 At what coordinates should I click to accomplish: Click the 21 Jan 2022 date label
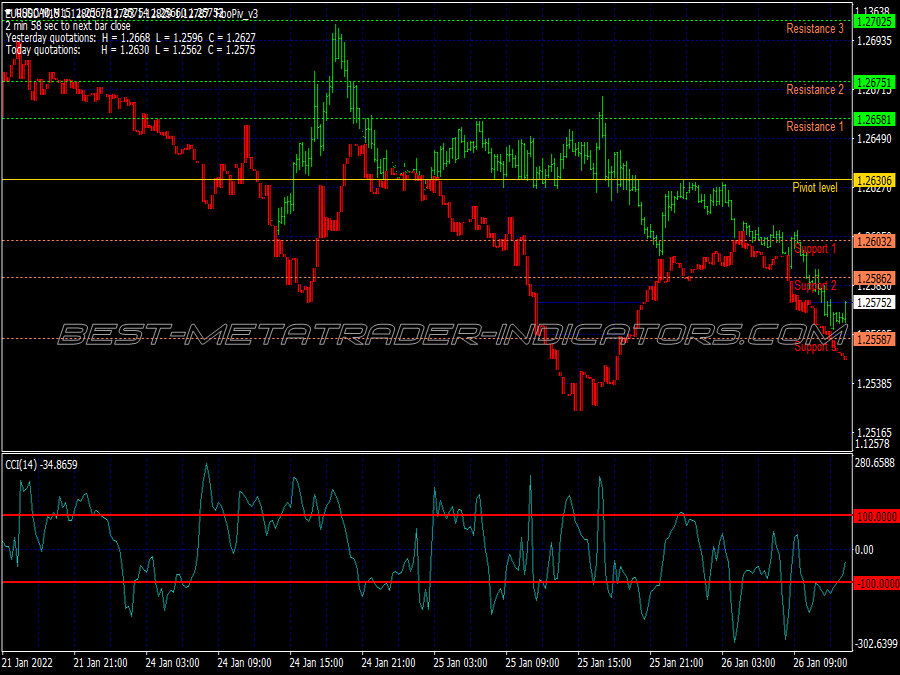[28, 663]
